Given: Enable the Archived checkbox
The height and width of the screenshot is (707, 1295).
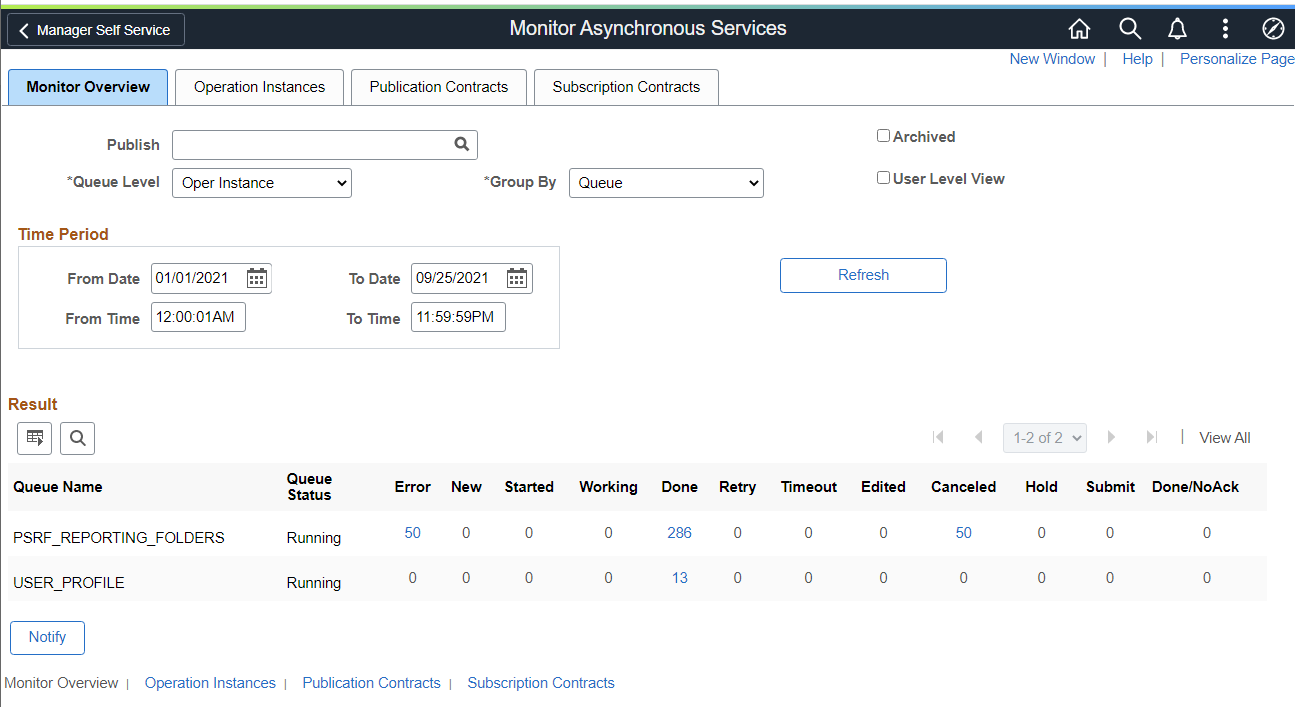Looking at the screenshot, I should pos(883,136).
